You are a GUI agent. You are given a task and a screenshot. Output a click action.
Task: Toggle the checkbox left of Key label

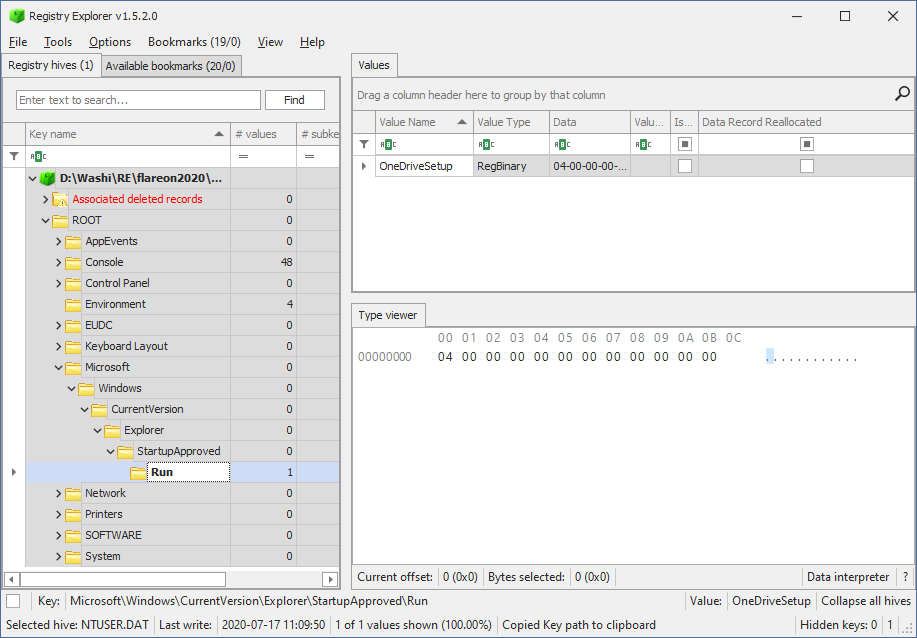[x=13, y=601]
